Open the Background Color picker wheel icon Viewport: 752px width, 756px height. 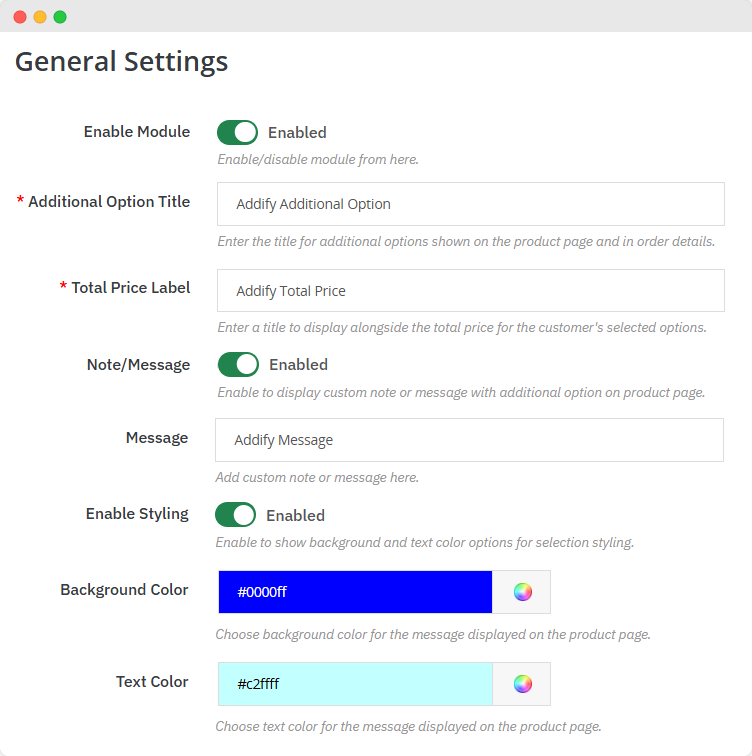pos(522,592)
